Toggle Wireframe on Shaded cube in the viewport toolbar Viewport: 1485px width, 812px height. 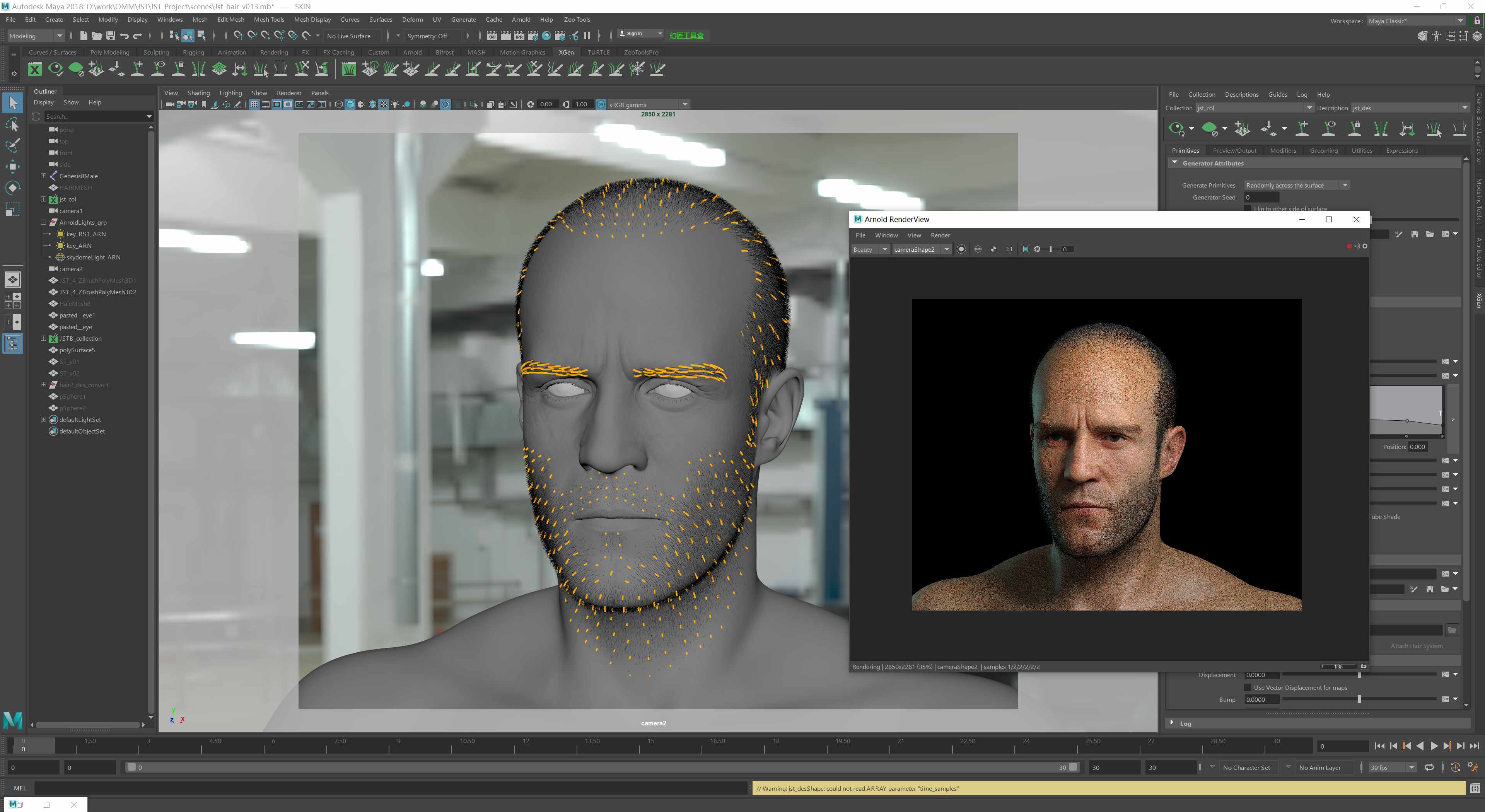coord(372,104)
